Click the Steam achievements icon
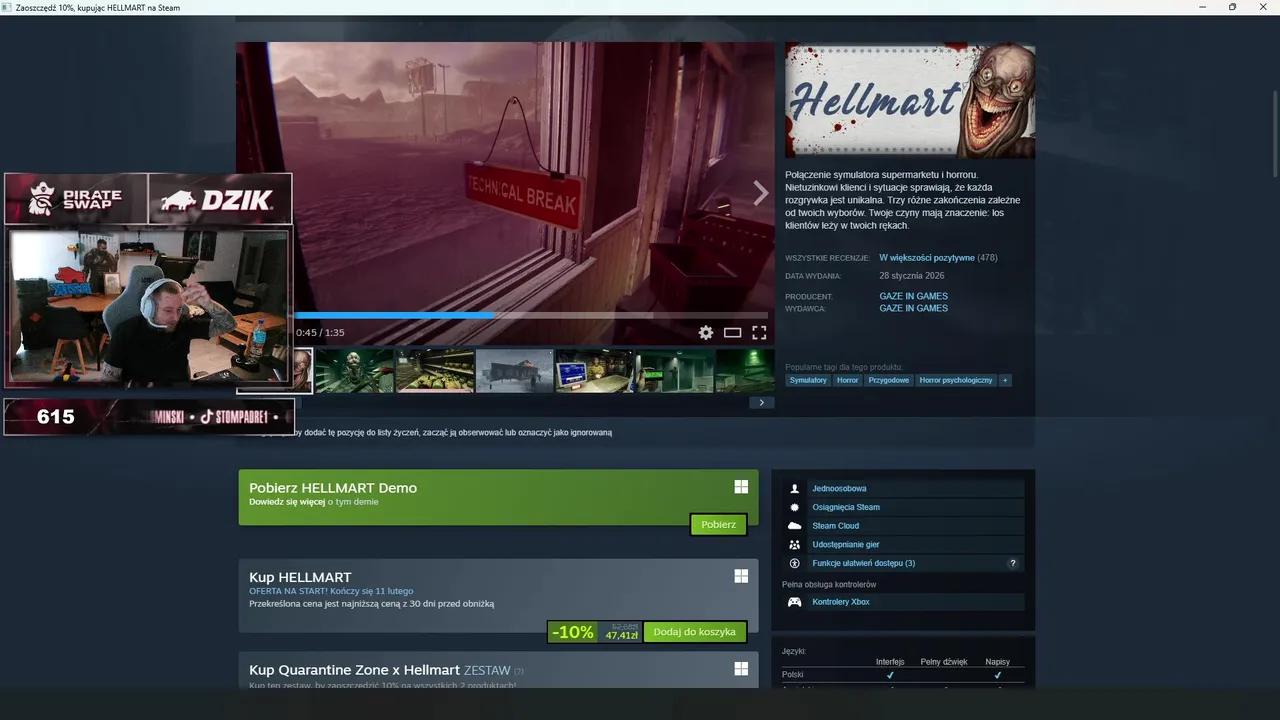Screen dimensions: 1280x720 795,507
